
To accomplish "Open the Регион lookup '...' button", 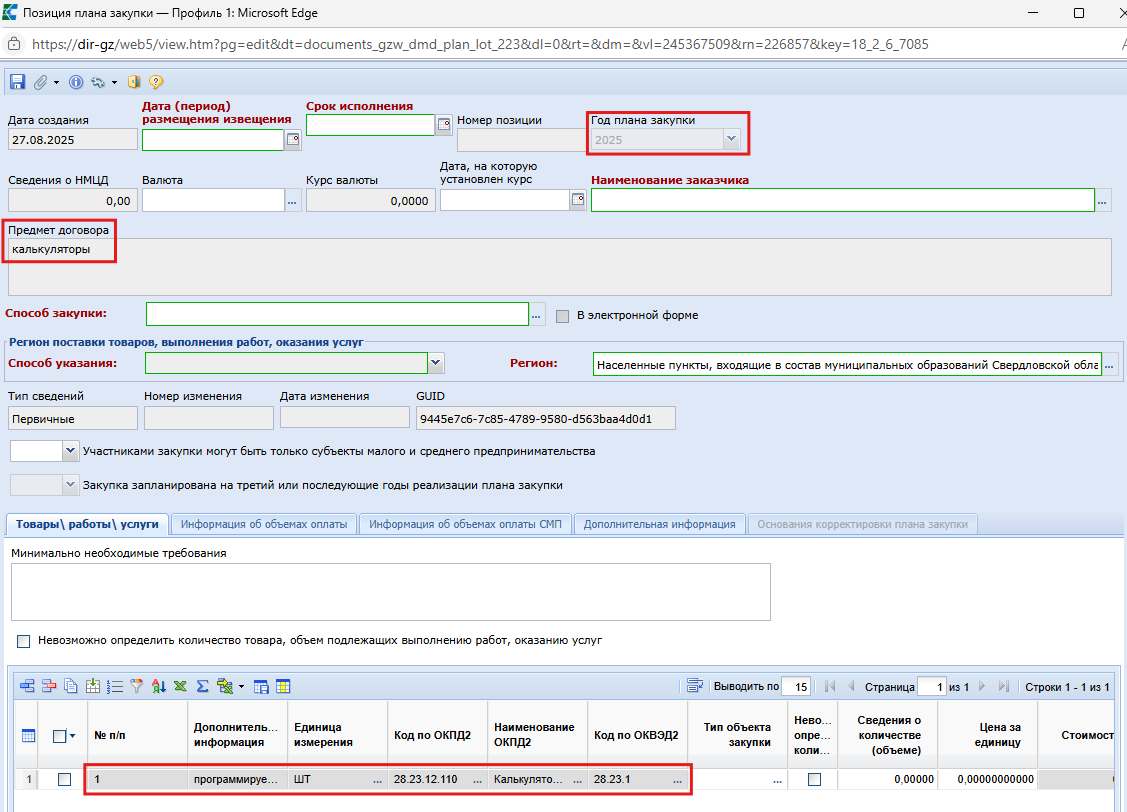I will click(x=1110, y=364).
